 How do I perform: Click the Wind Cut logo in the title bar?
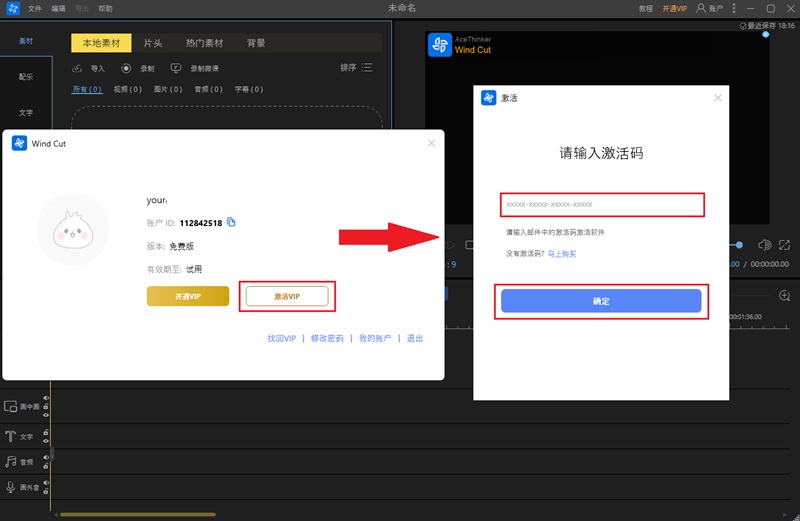tap(13, 8)
